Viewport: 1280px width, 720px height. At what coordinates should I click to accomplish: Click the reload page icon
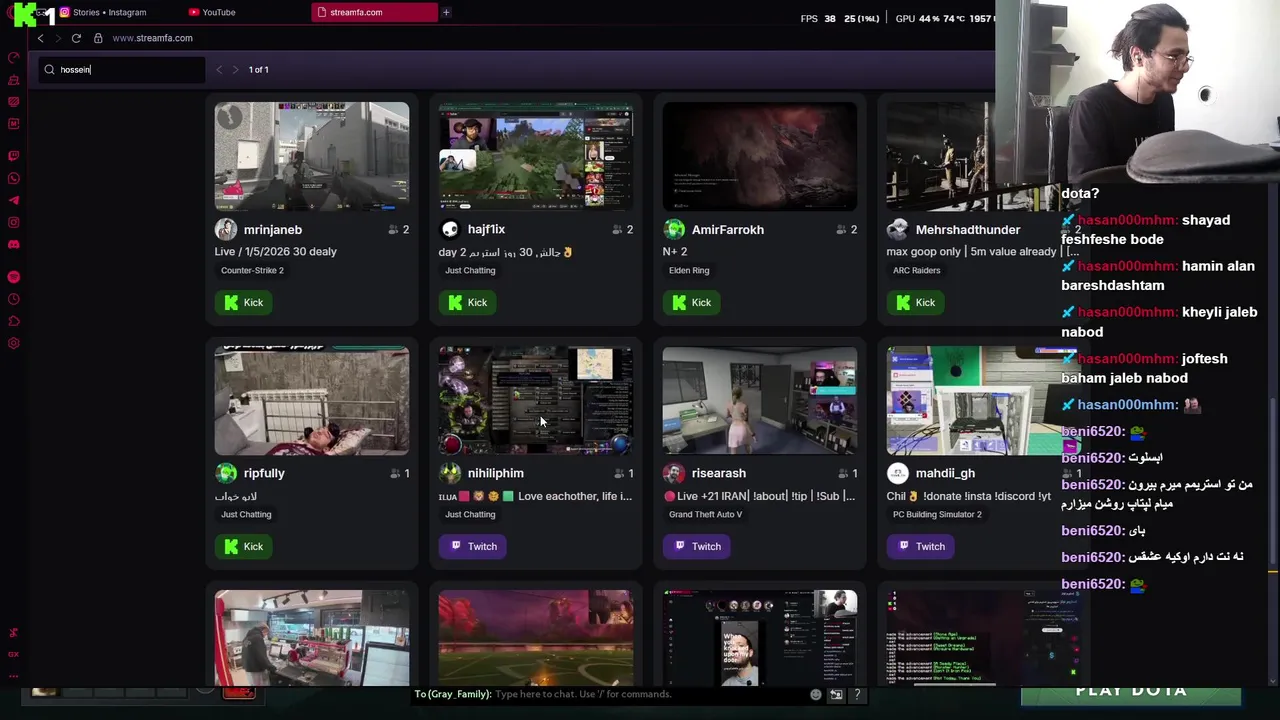click(x=76, y=38)
